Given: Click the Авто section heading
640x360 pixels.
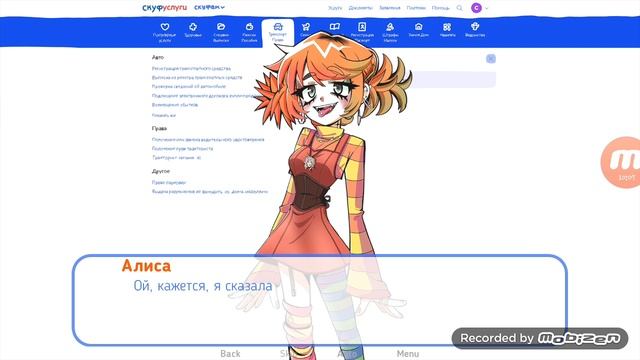Looking at the screenshot, I should [x=158, y=57].
